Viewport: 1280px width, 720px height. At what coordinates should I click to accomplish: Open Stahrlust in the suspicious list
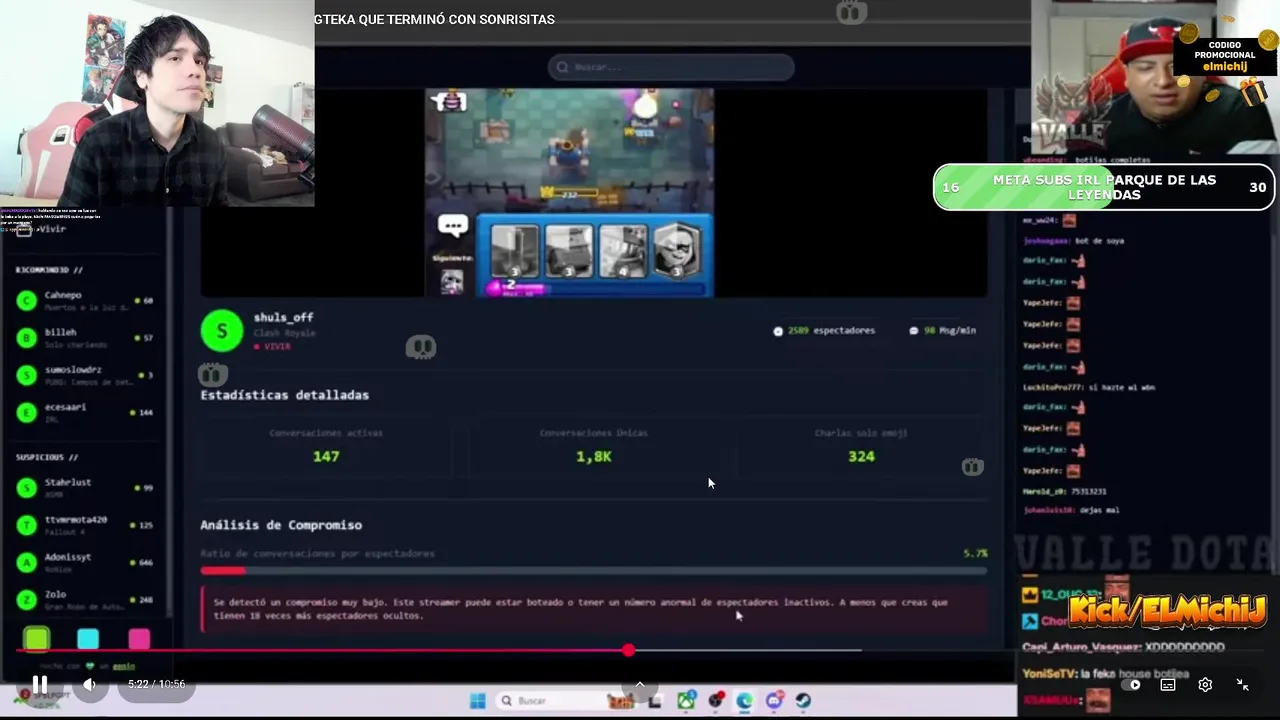click(84, 487)
